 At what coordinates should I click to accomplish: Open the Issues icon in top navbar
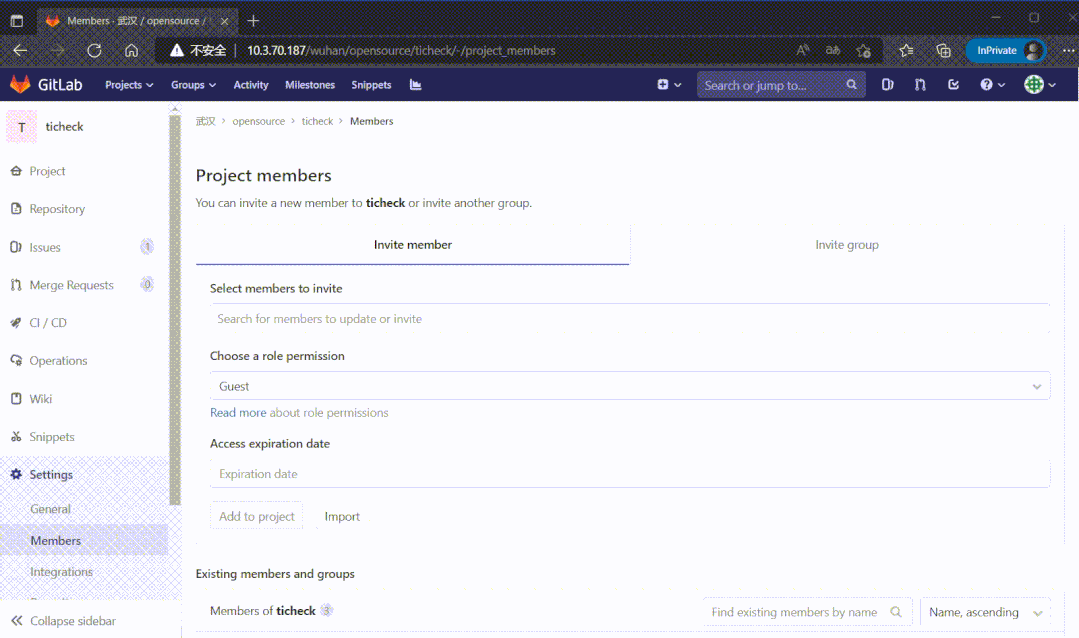[887, 85]
